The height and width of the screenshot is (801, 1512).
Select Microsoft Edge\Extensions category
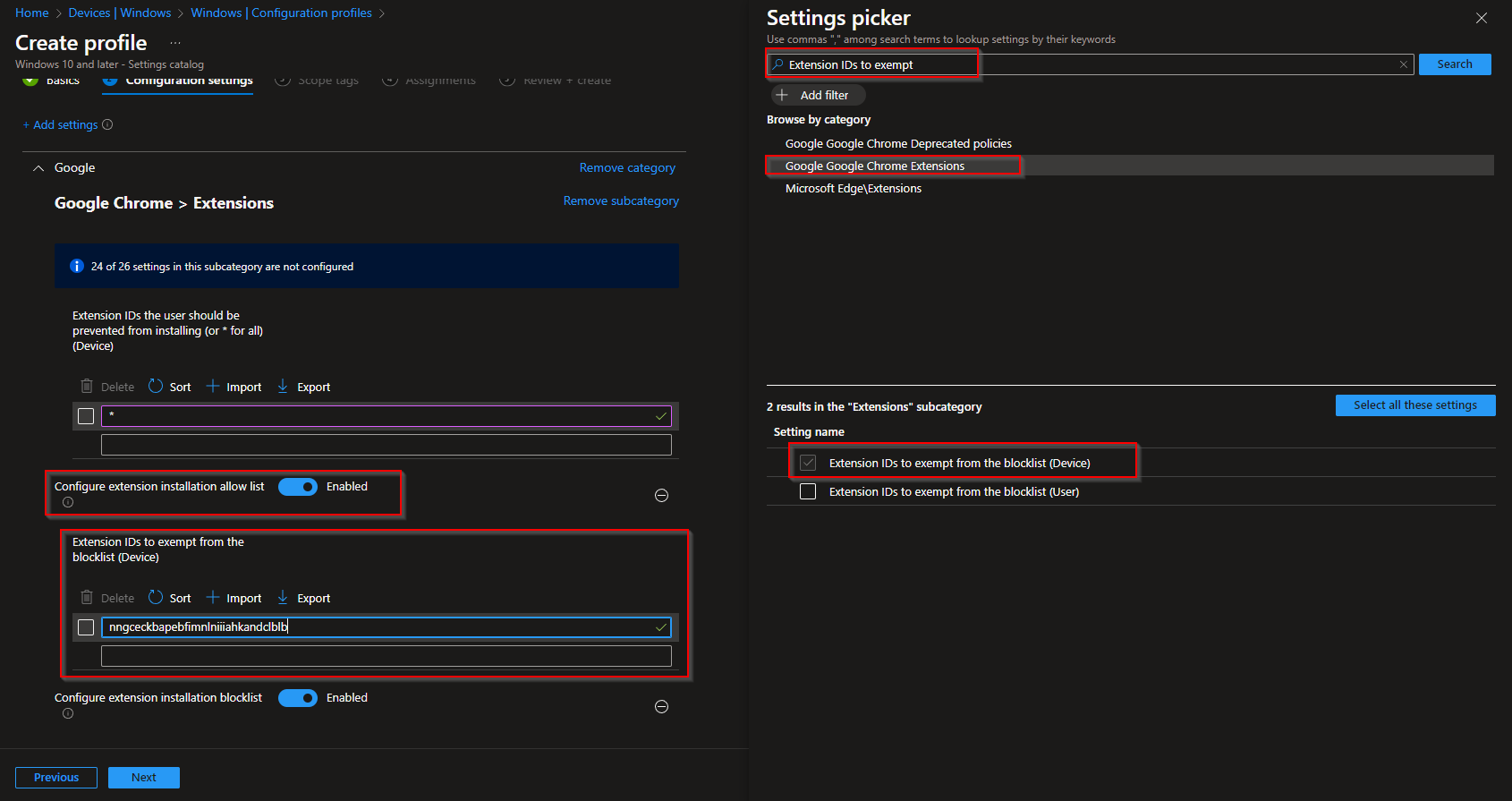[x=854, y=188]
